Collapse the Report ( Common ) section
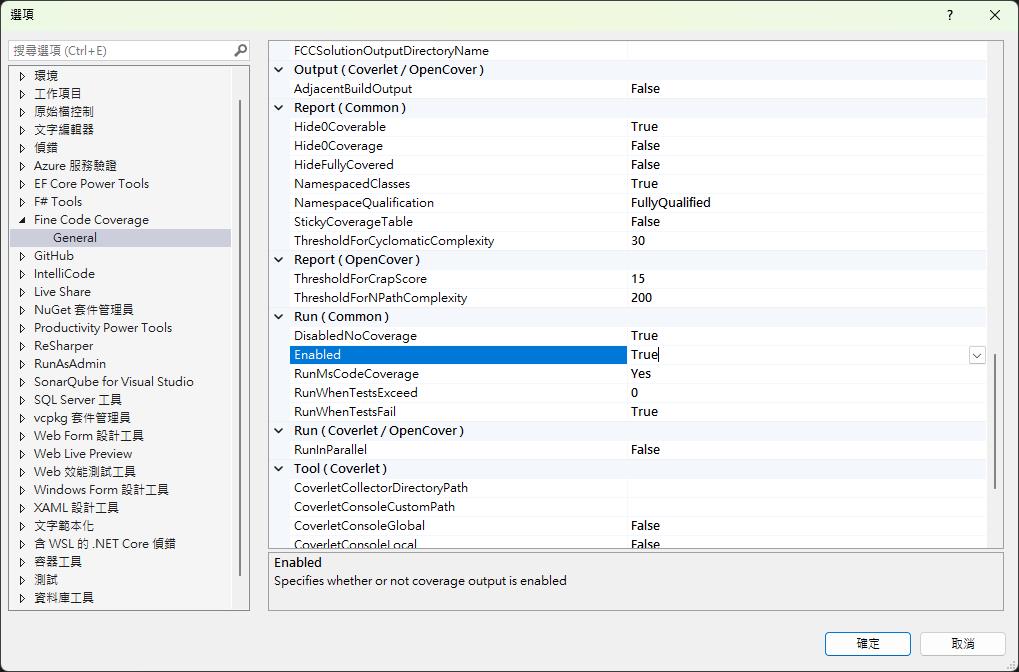 [x=280, y=108]
